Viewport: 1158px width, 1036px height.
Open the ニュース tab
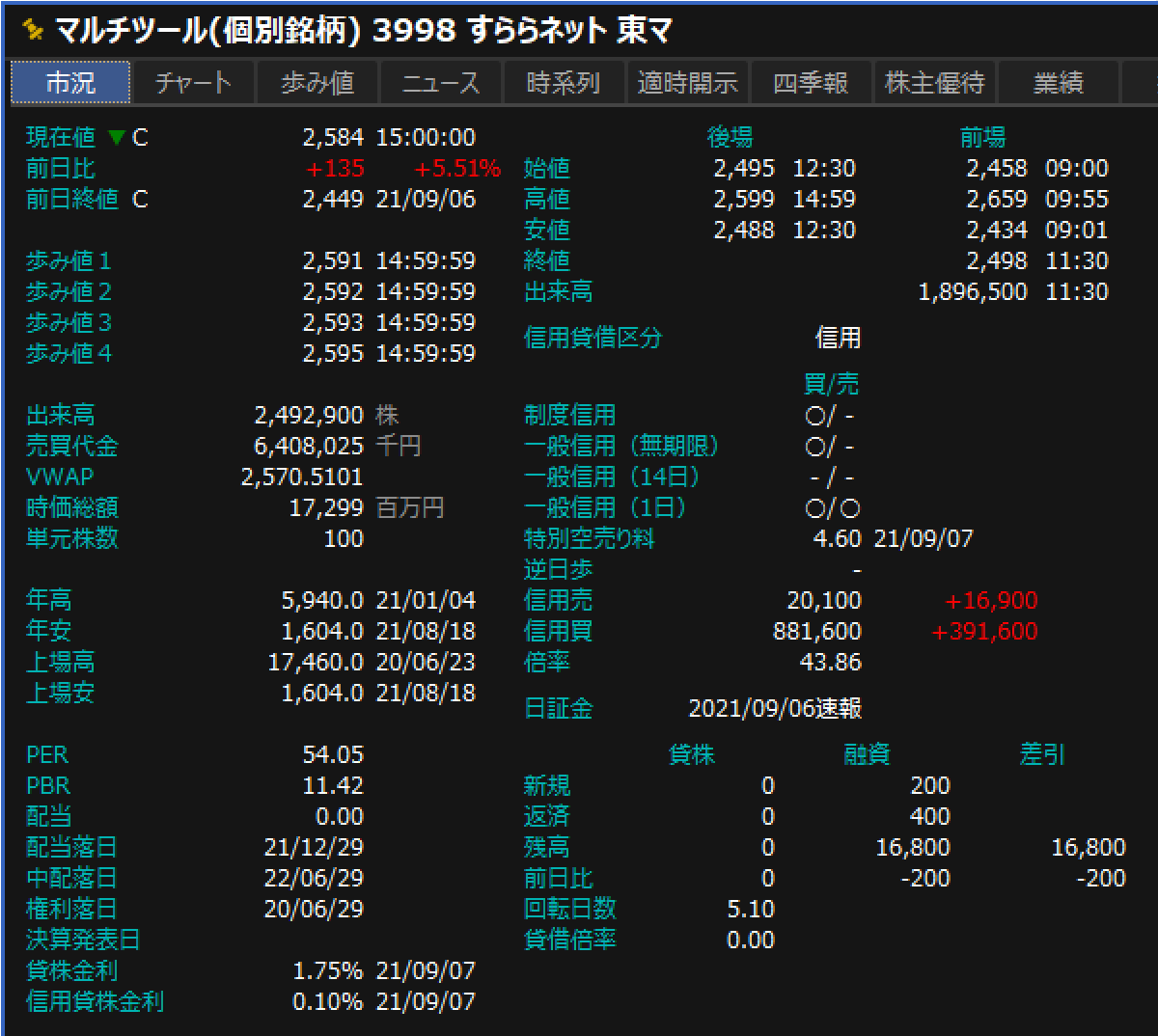441,83
